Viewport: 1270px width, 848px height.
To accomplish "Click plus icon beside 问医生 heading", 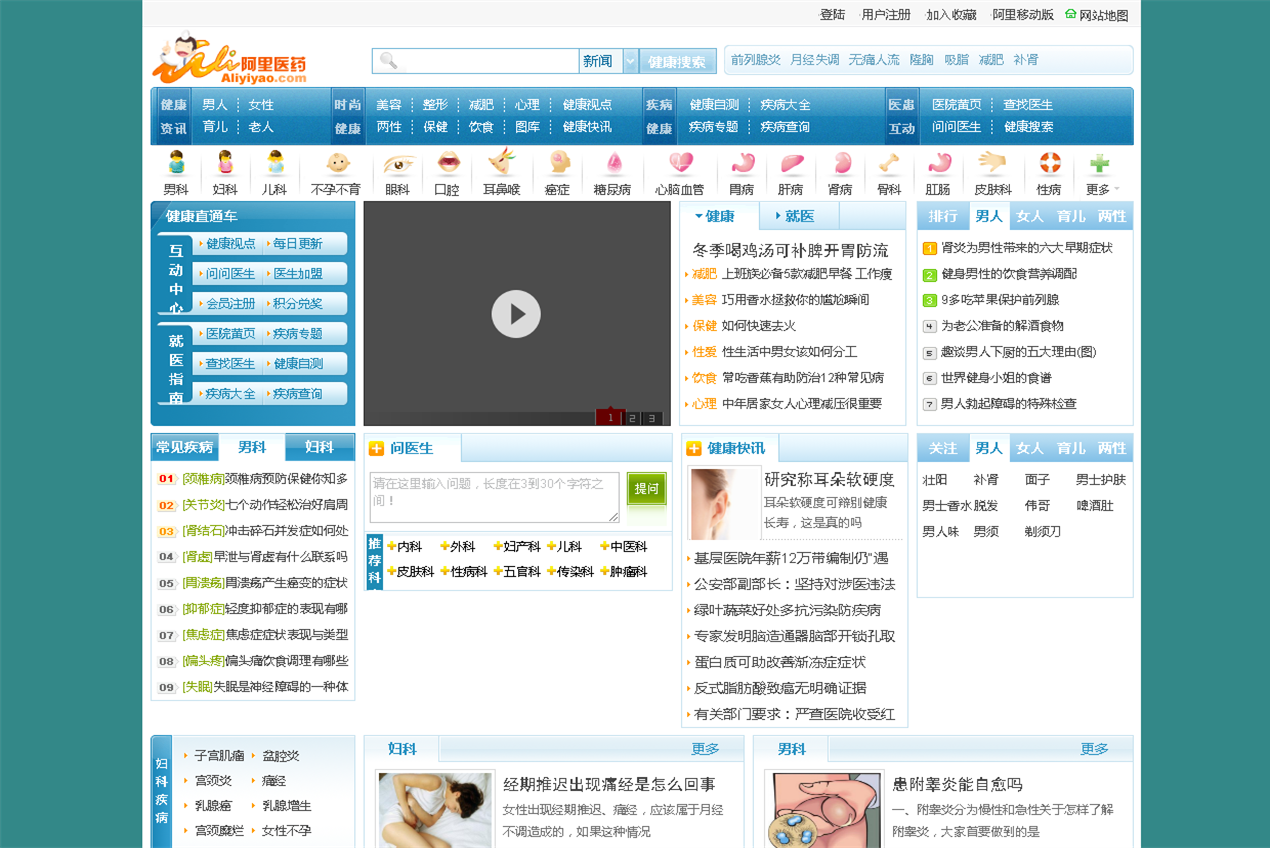I will pos(376,449).
